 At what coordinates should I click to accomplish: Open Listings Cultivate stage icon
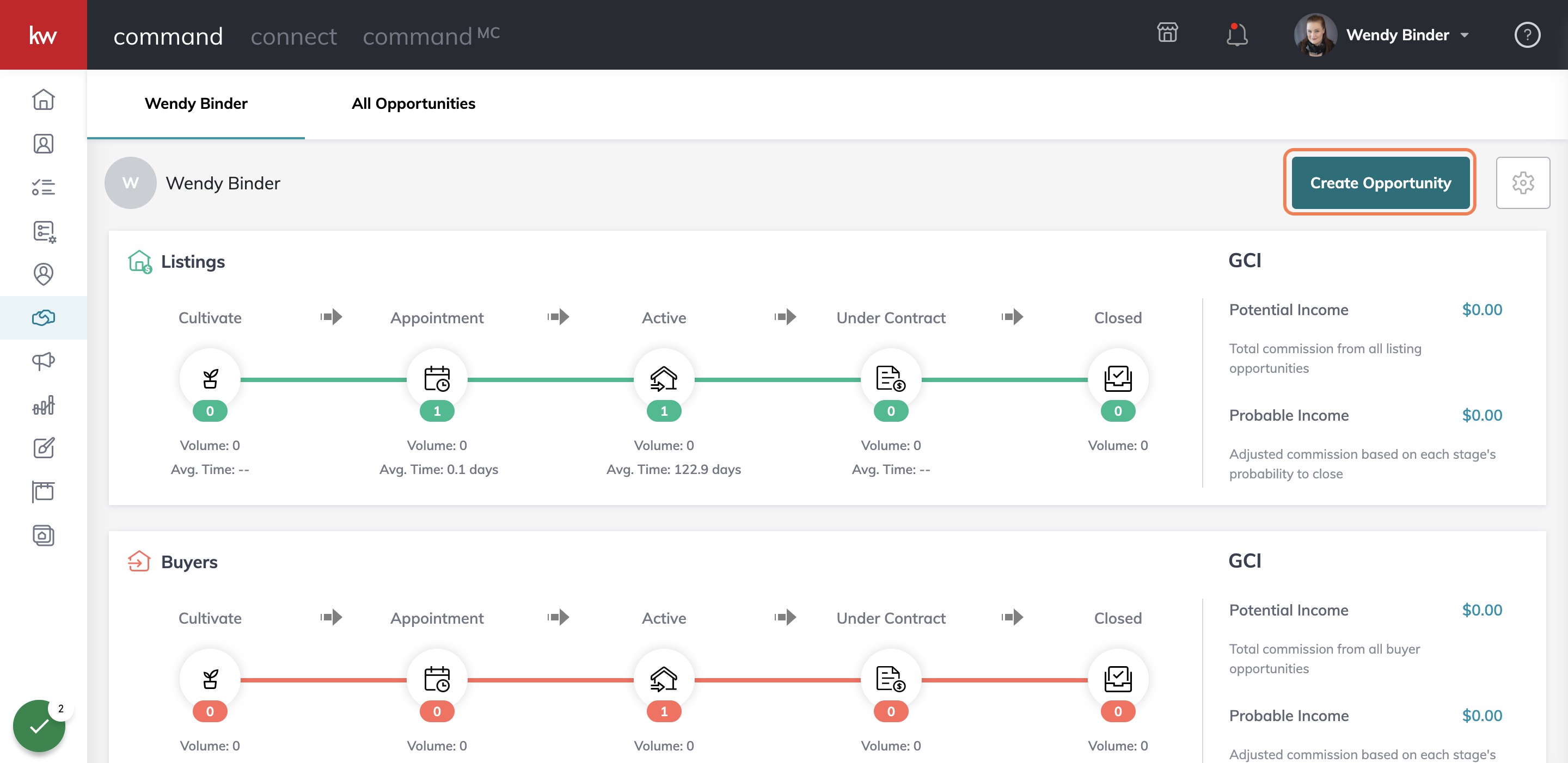pos(210,379)
